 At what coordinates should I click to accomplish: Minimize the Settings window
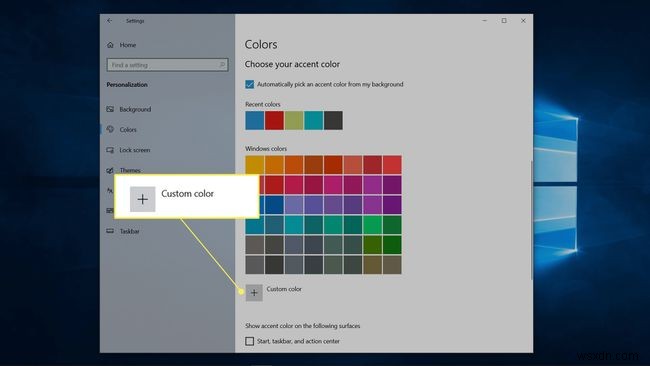[x=485, y=20]
